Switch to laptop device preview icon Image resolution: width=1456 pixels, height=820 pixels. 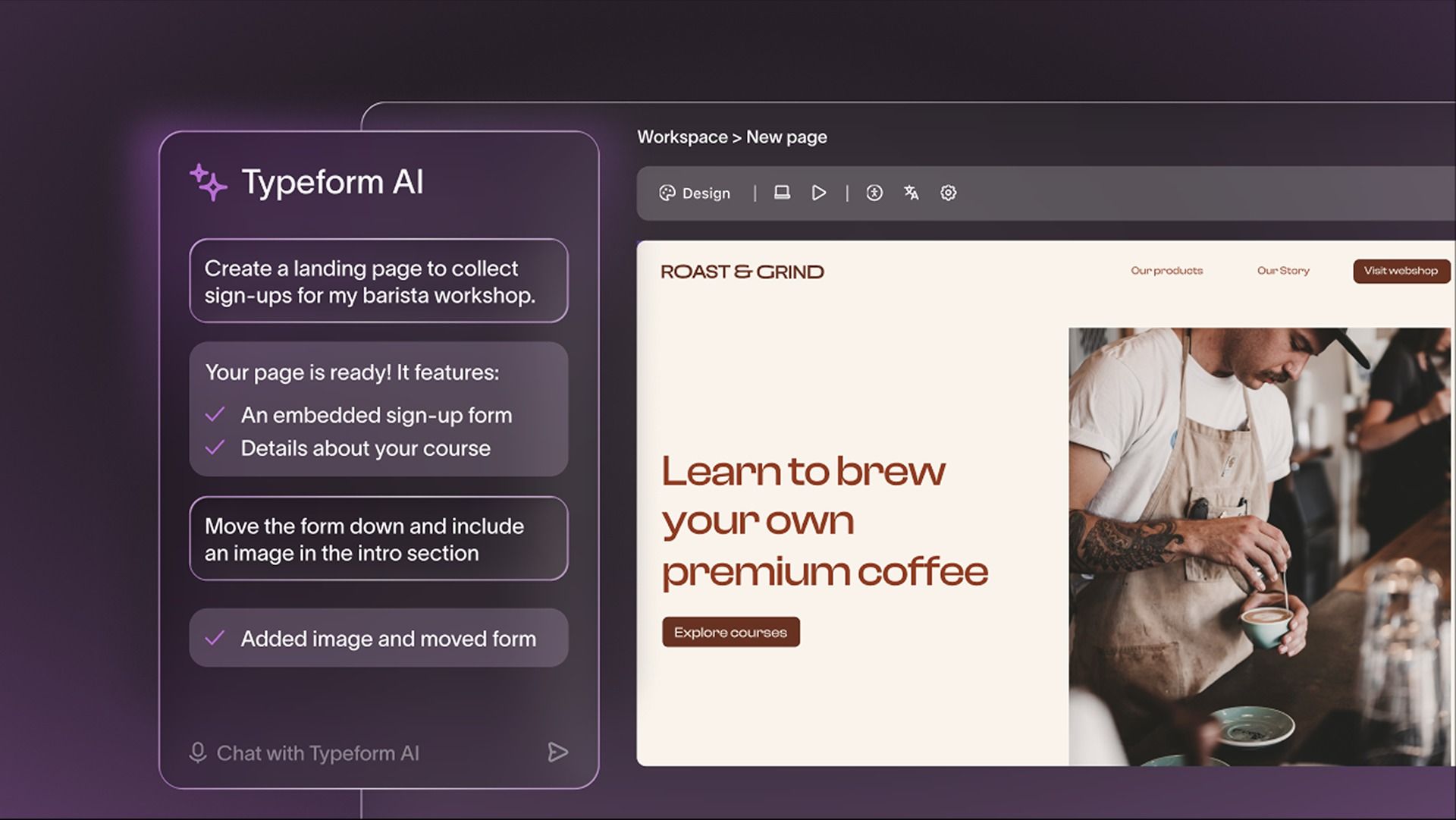coord(782,193)
